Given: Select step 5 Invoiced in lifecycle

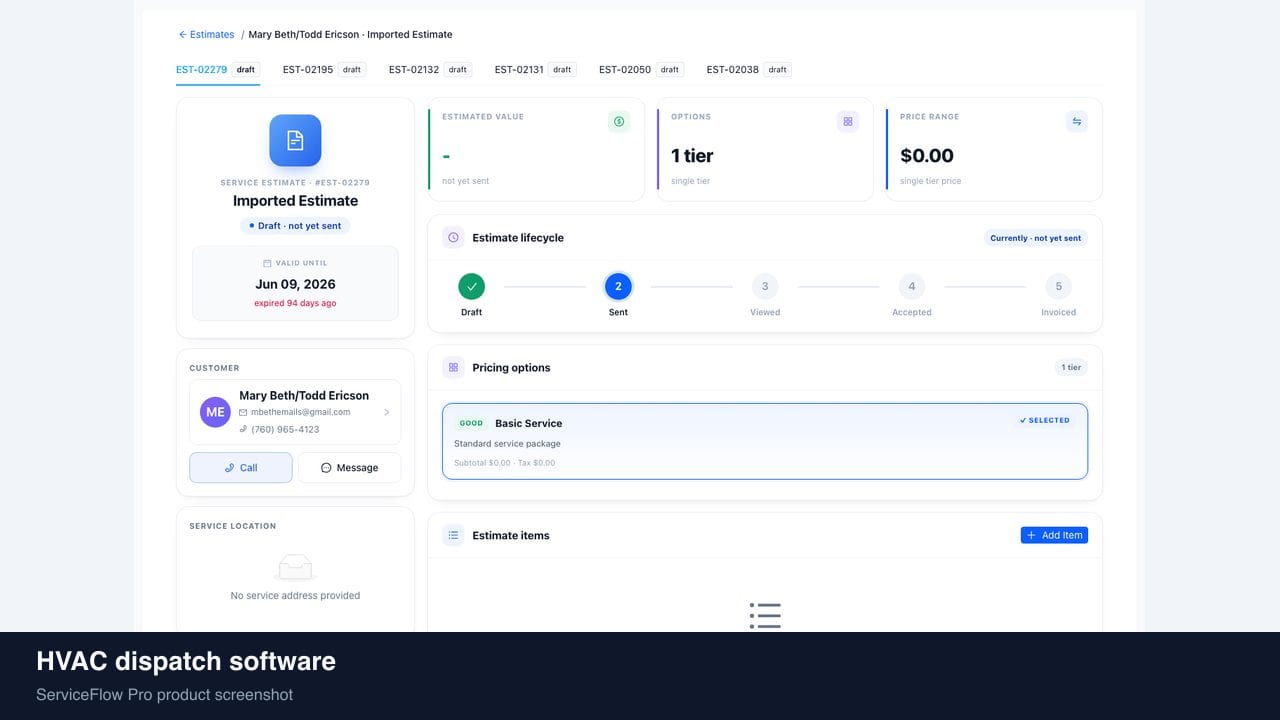Looking at the screenshot, I should 1059,286.
